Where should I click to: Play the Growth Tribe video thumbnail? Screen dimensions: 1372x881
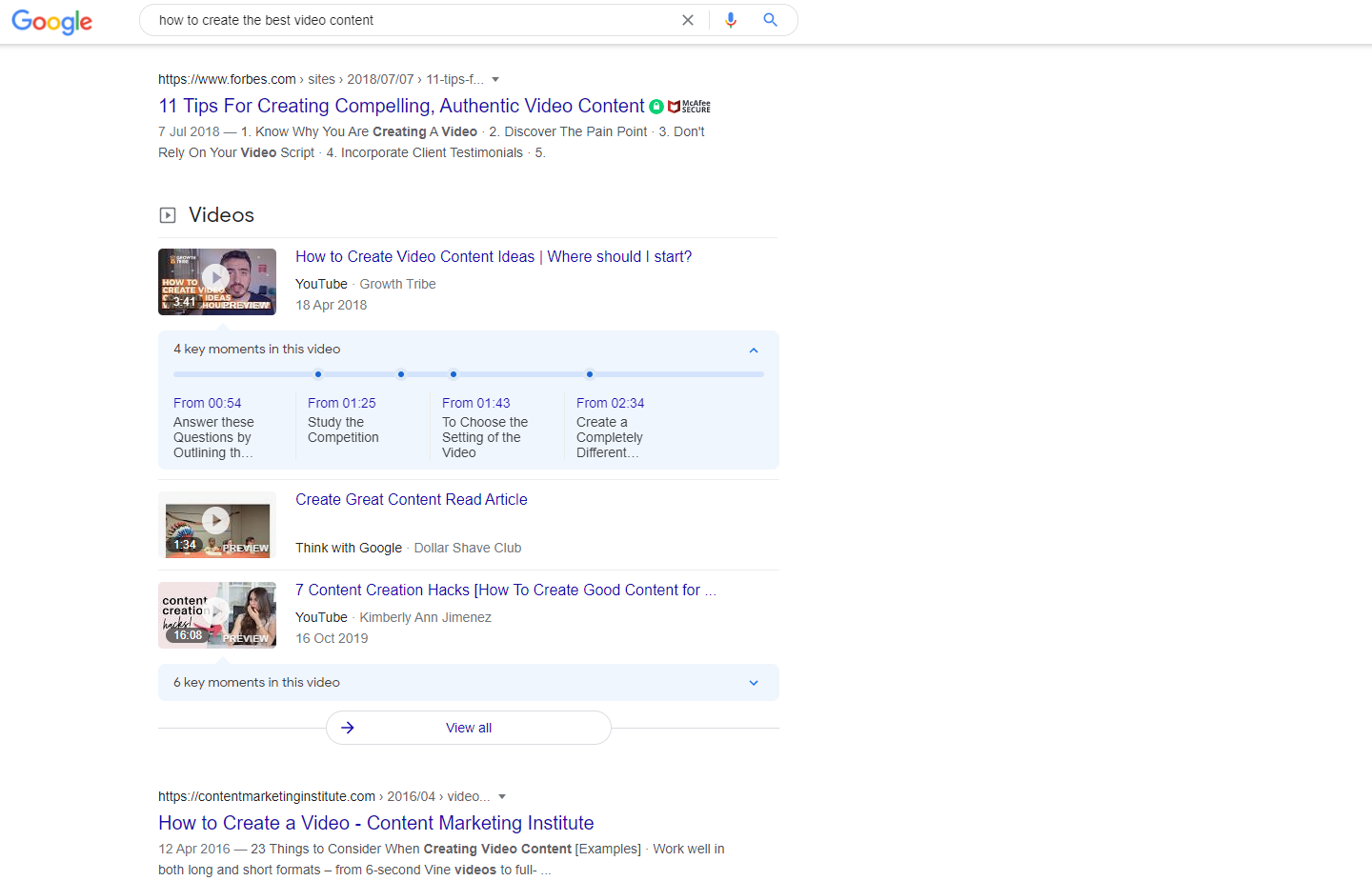click(216, 281)
